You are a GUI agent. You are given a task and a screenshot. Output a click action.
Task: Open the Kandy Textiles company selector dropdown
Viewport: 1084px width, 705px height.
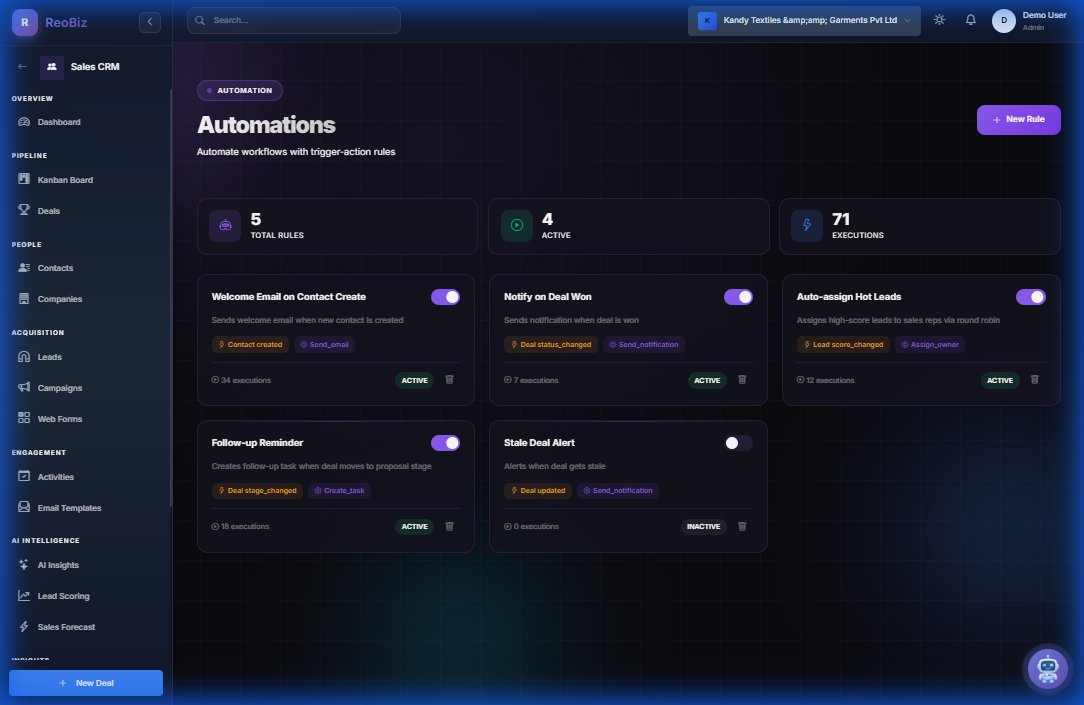click(x=801, y=20)
